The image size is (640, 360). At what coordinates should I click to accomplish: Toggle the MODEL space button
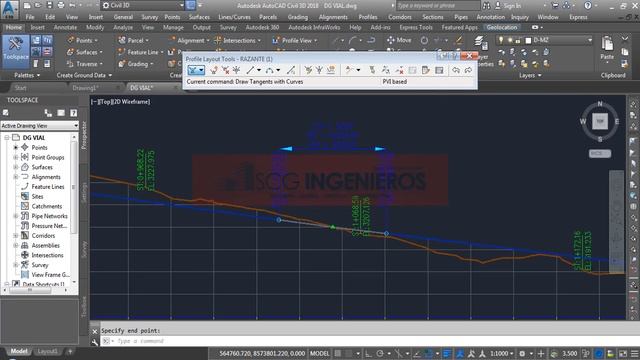(319, 353)
